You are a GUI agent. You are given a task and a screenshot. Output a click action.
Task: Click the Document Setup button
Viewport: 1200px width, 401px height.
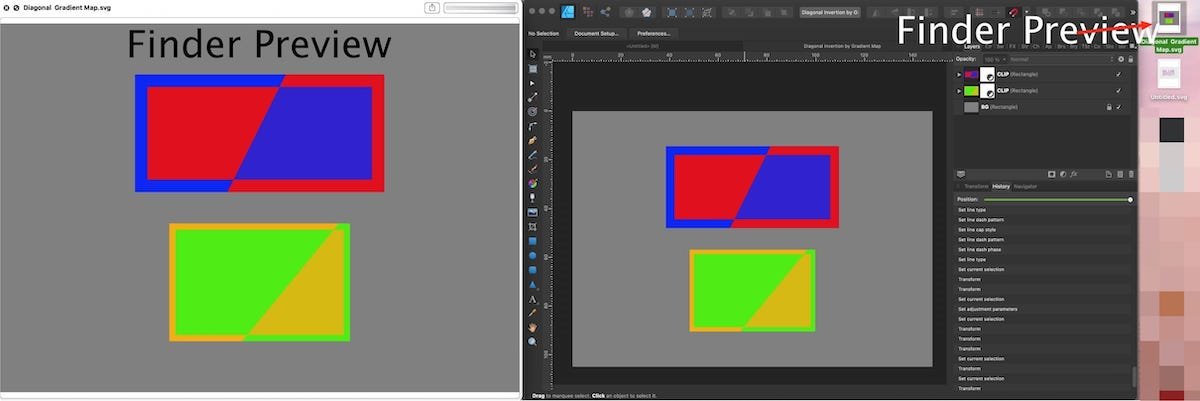coord(595,33)
